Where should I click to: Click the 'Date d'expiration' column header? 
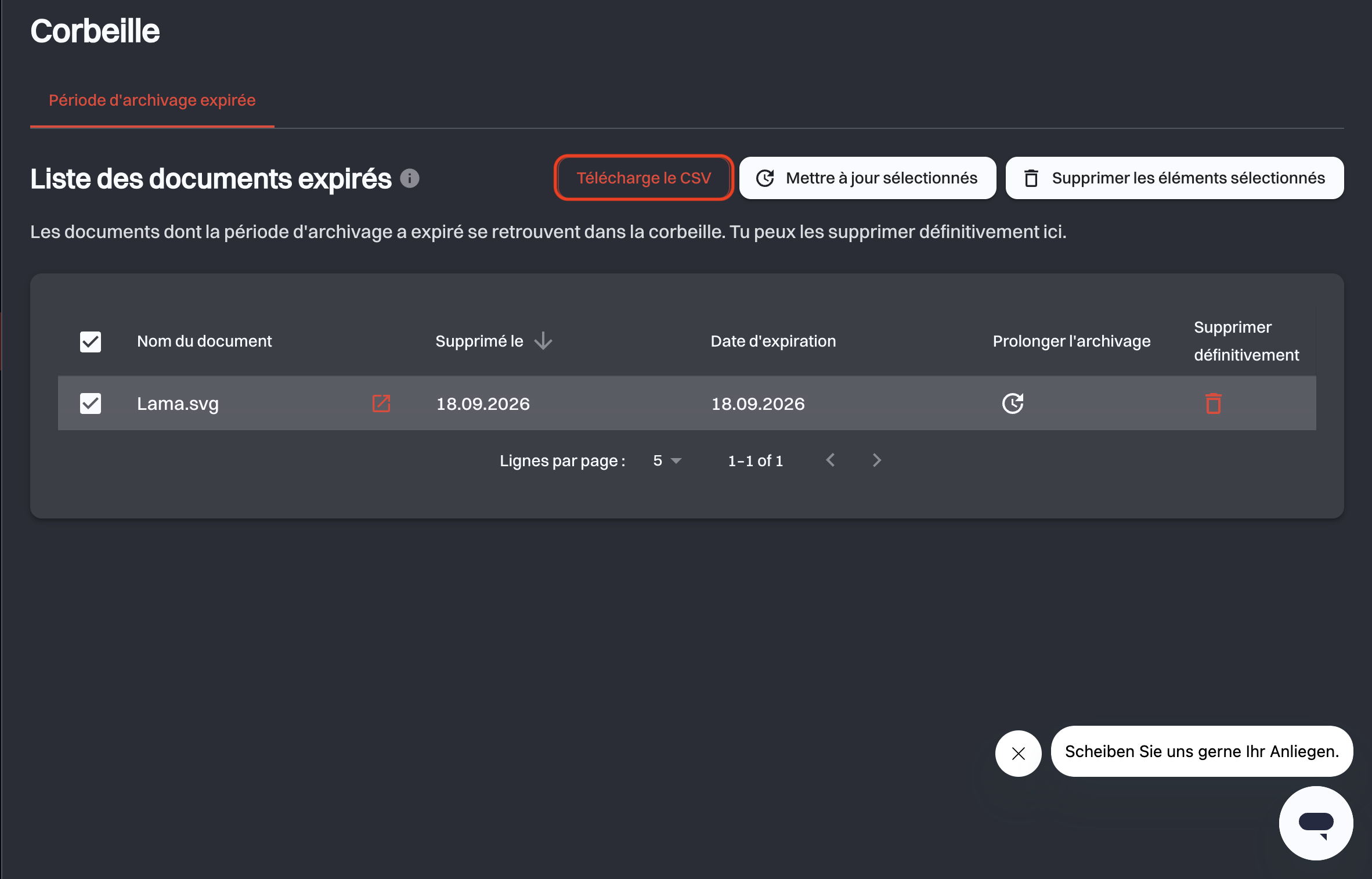(x=773, y=341)
